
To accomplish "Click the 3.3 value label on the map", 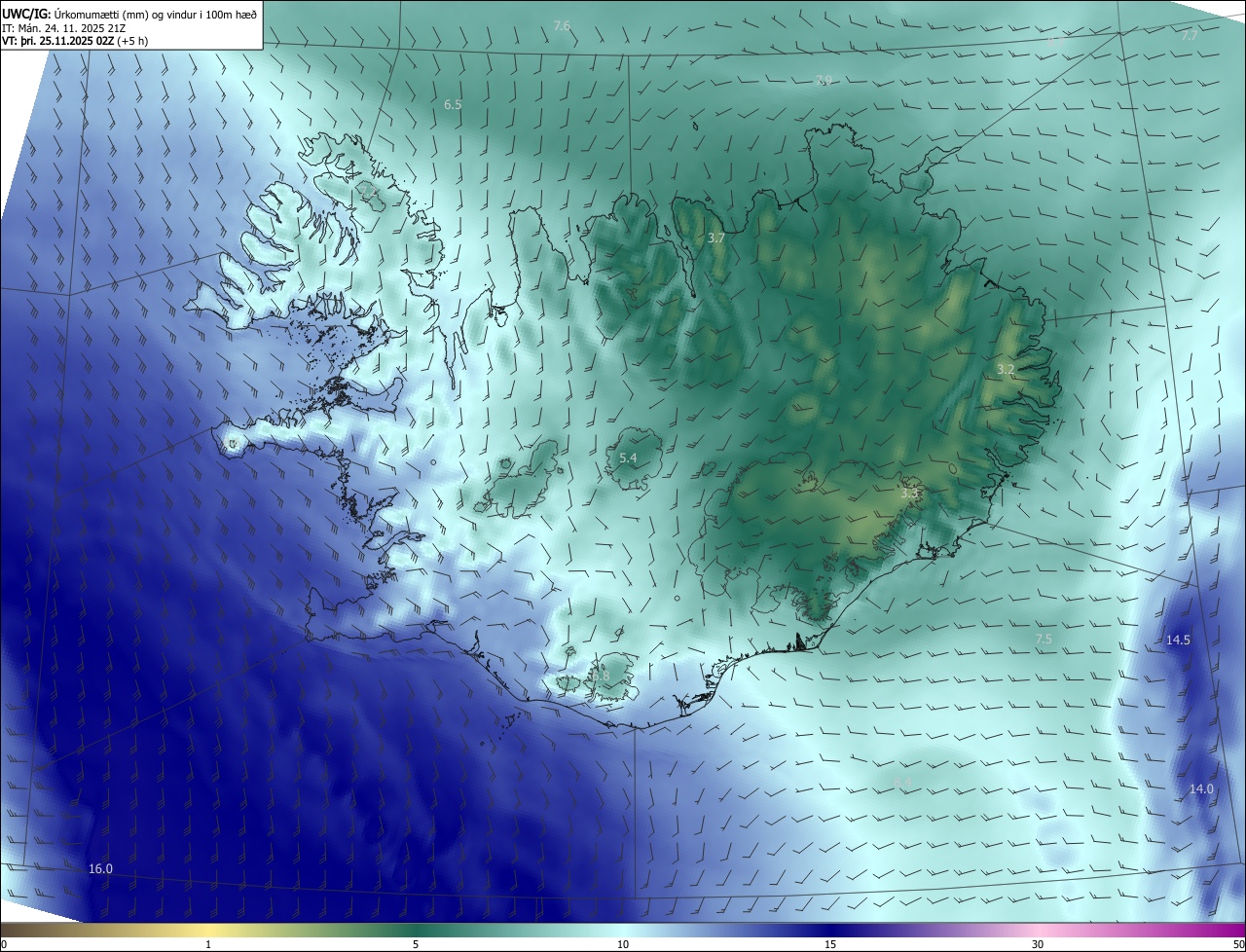I will 909,494.
